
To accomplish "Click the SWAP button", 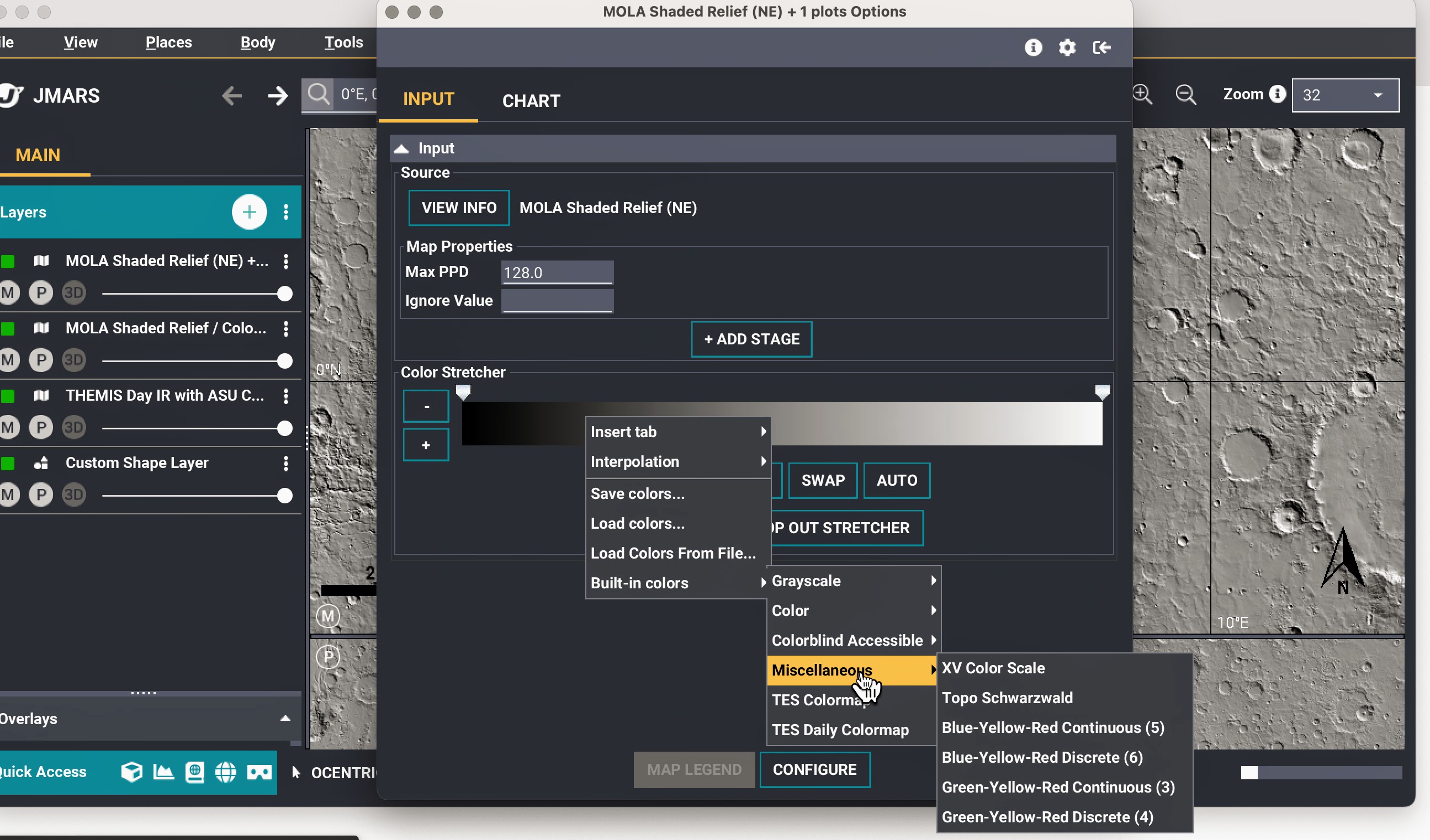I will click(x=823, y=480).
